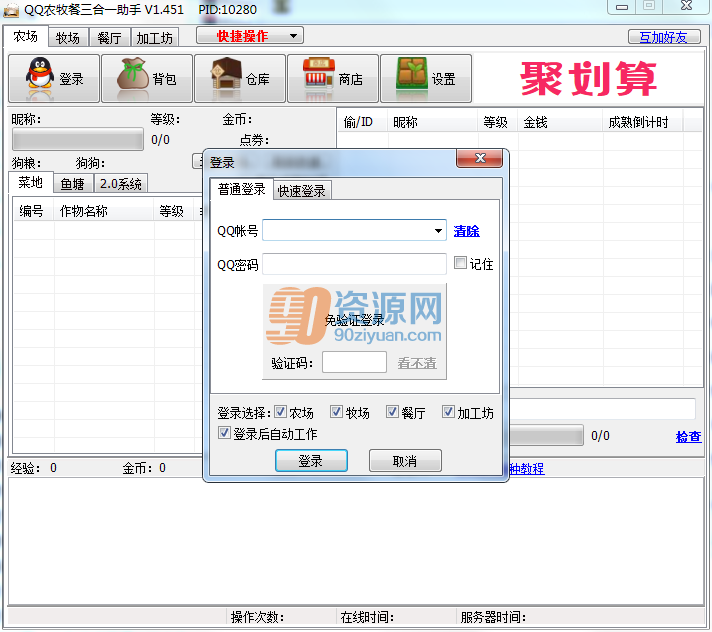Minimize the main window
The width and height of the screenshot is (712, 632).
pos(622,7)
